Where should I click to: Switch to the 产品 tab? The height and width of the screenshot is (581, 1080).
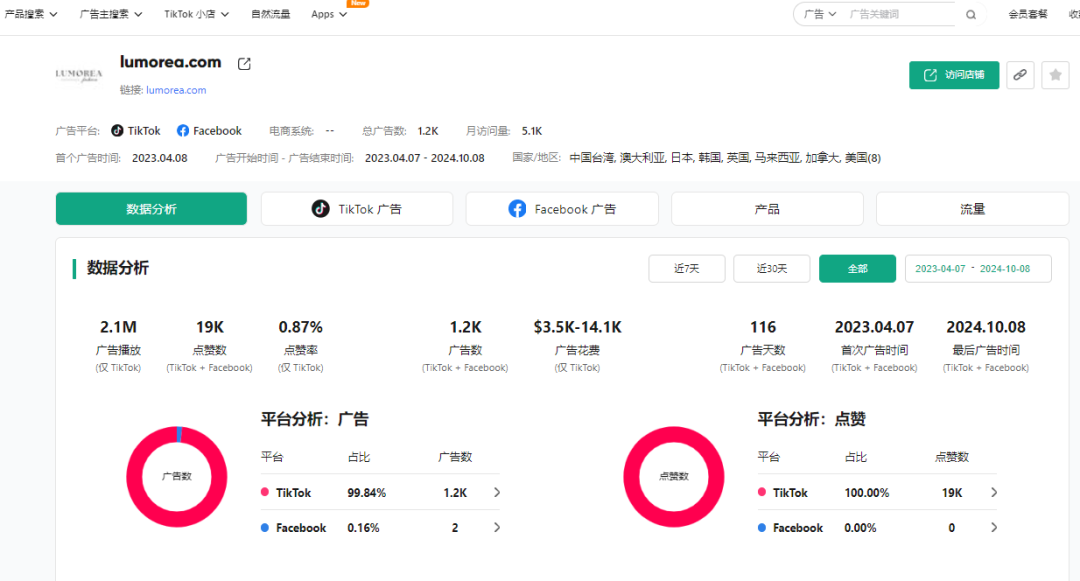(x=766, y=208)
